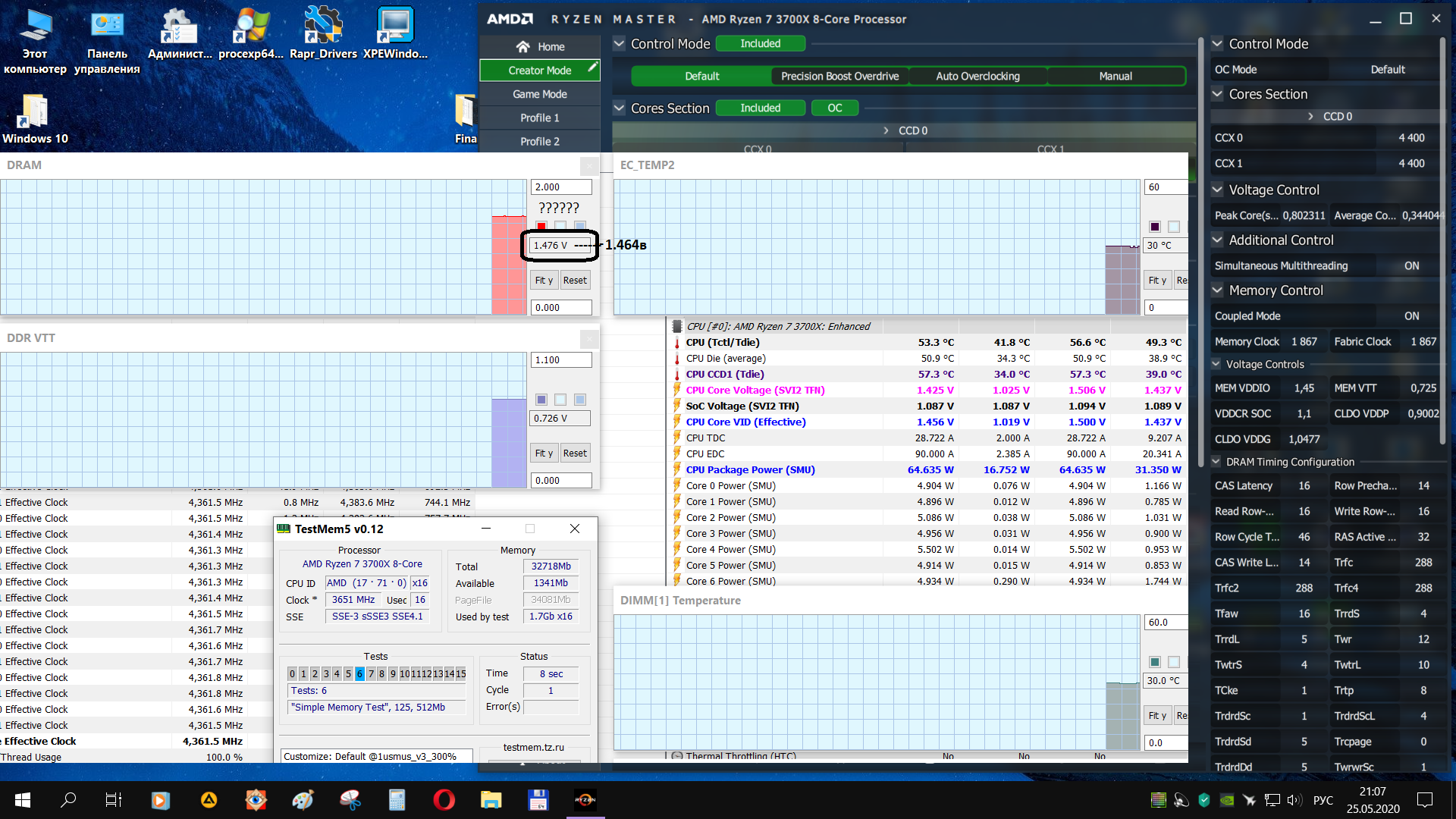The height and width of the screenshot is (819, 1456).
Task: Expand the CCD 0 cores row
Action: click(x=886, y=130)
